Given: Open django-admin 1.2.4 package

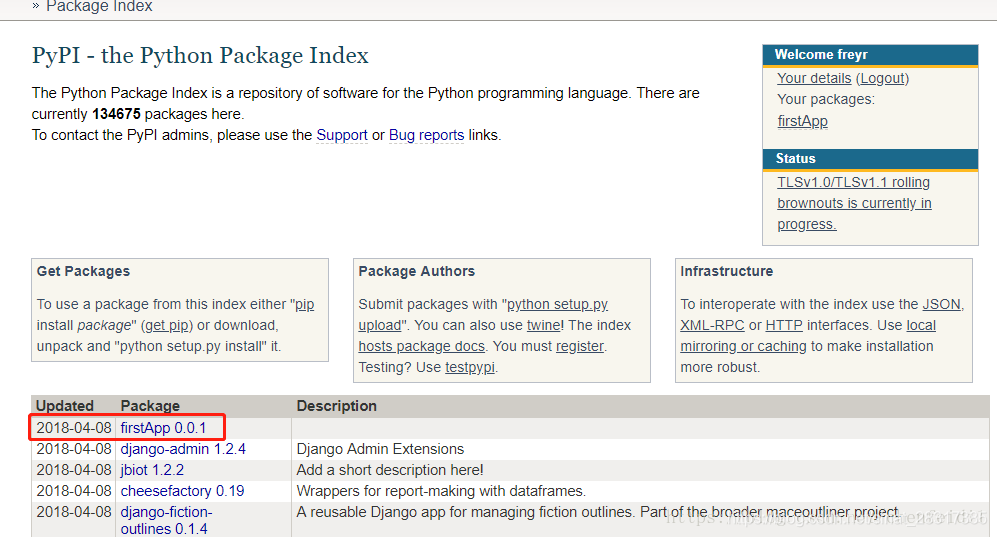Looking at the screenshot, I should click(x=183, y=449).
